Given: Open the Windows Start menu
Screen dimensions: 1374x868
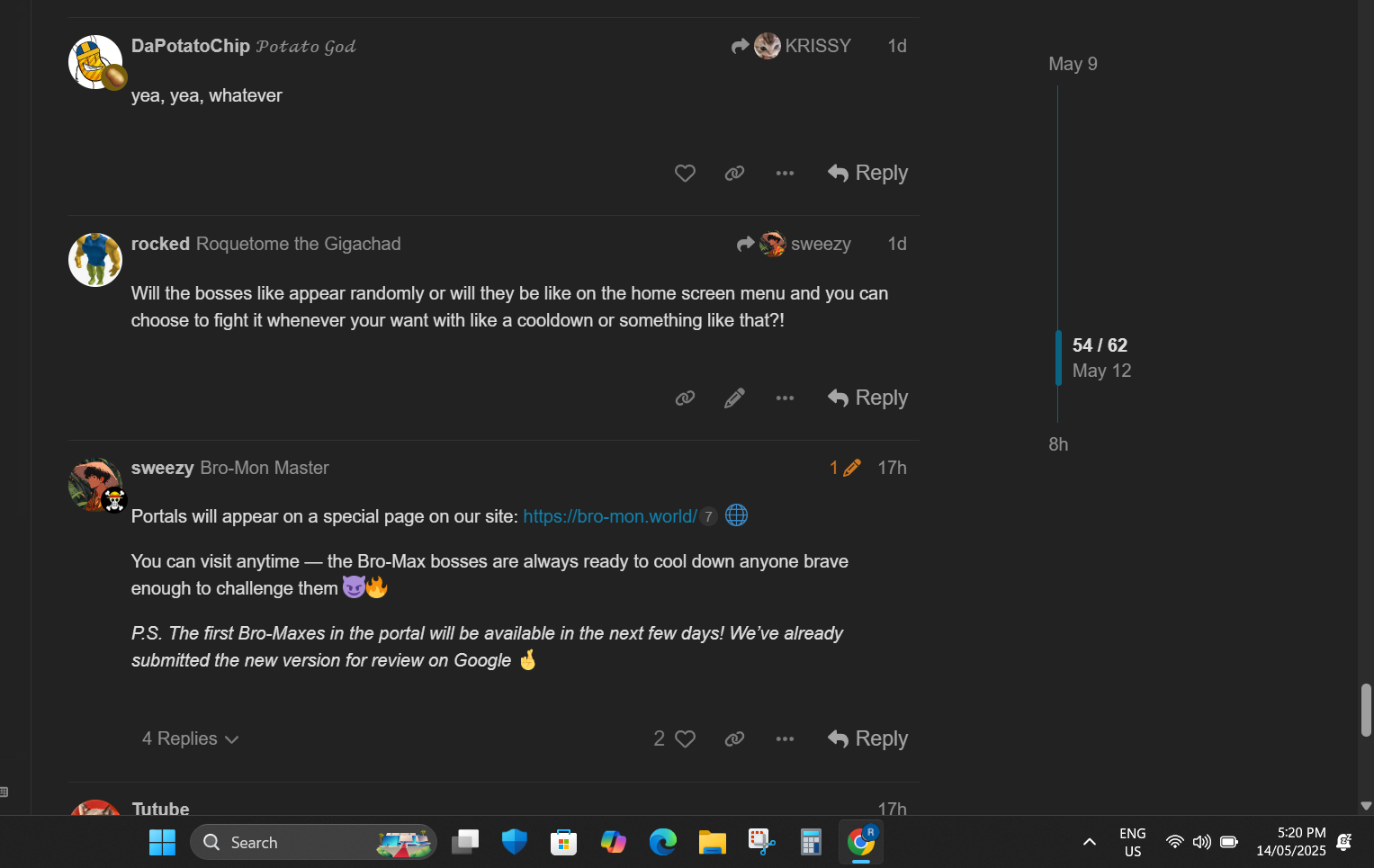Looking at the screenshot, I should click(x=162, y=843).
